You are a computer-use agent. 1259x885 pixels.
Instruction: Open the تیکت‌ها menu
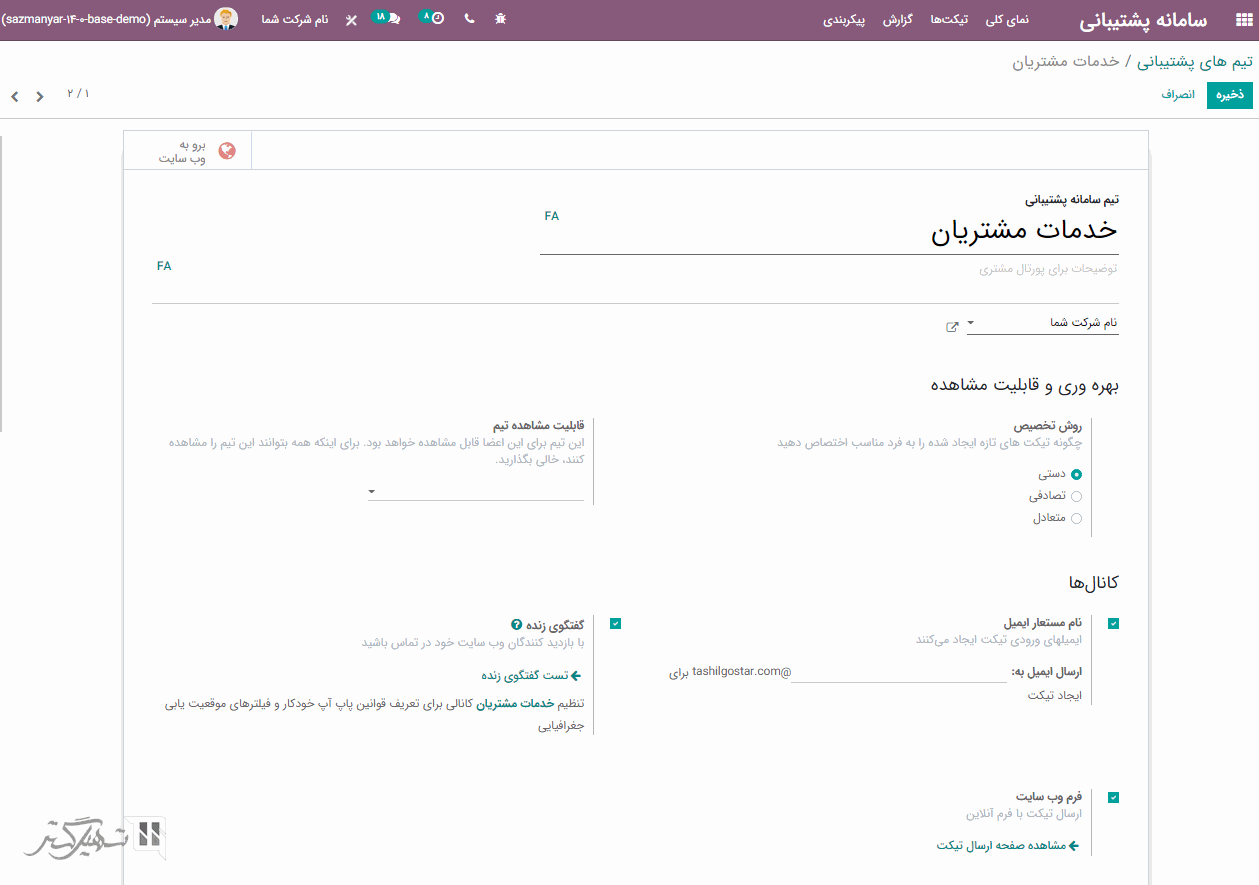coord(948,20)
